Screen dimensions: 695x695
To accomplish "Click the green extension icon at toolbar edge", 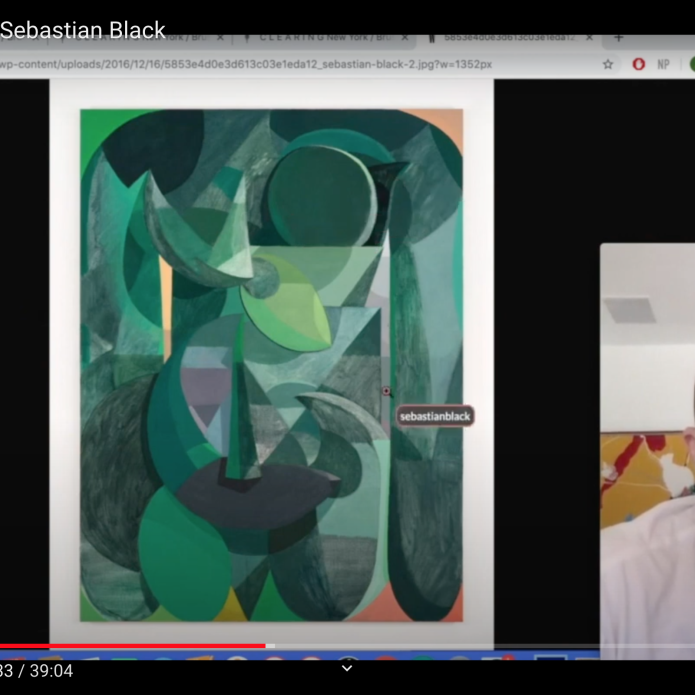I will point(691,64).
